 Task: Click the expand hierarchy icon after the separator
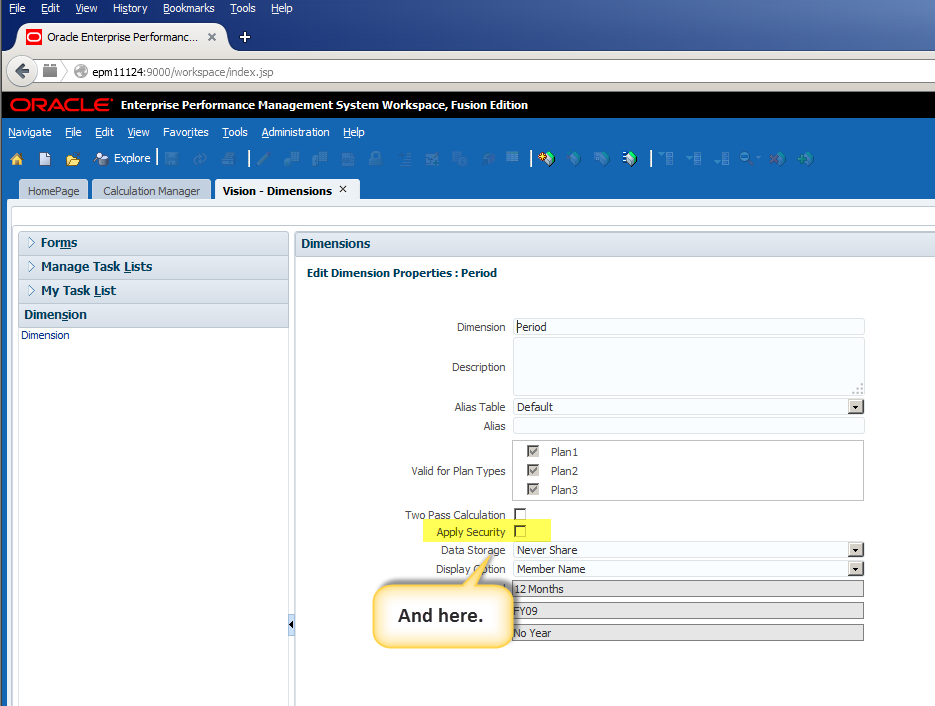667,159
